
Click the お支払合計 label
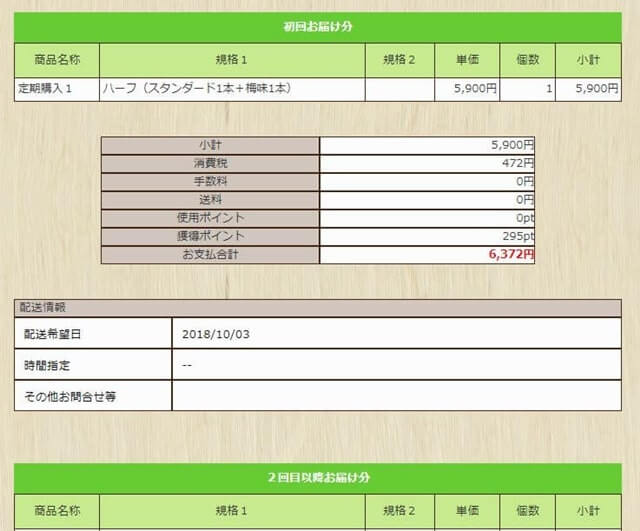pos(210,255)
